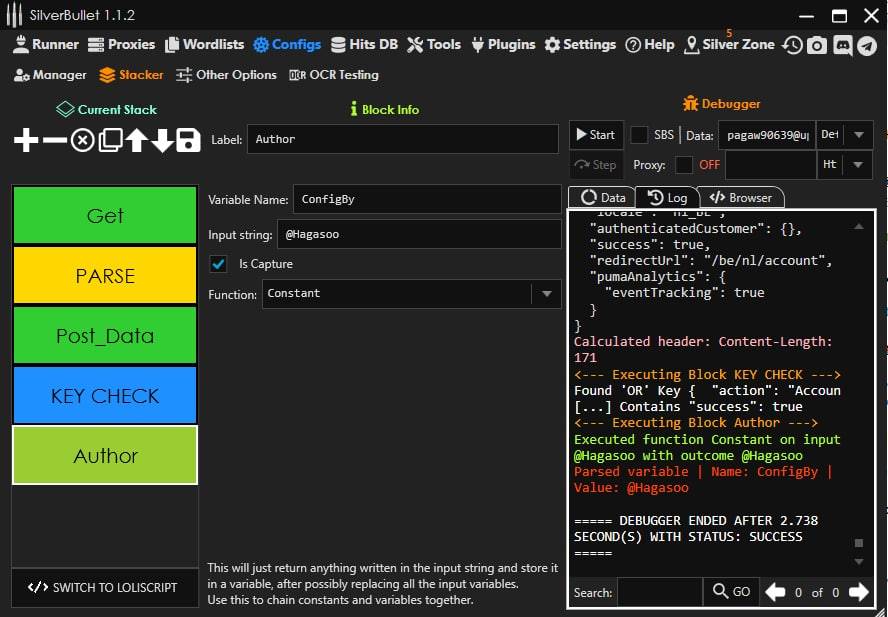Click Switch to LoliScript button
Image resolution: width=888 pixels, height=617 pixels.
[x=105, y=587]
